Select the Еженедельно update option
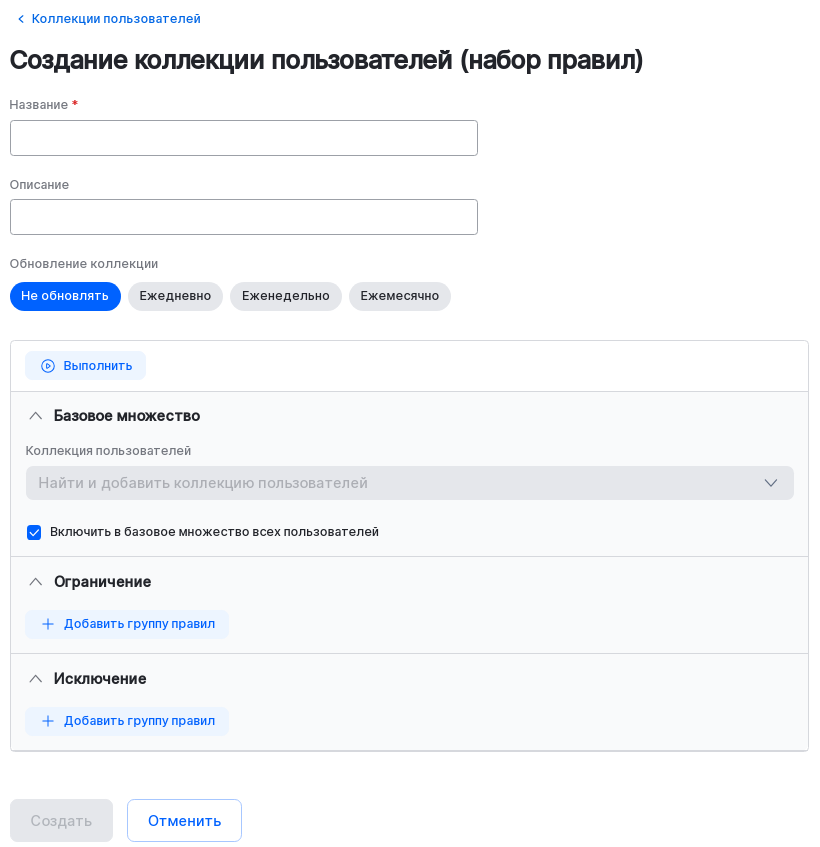Image resolution: width=820 pixels, height=847 pixels. tap(286, 296)
